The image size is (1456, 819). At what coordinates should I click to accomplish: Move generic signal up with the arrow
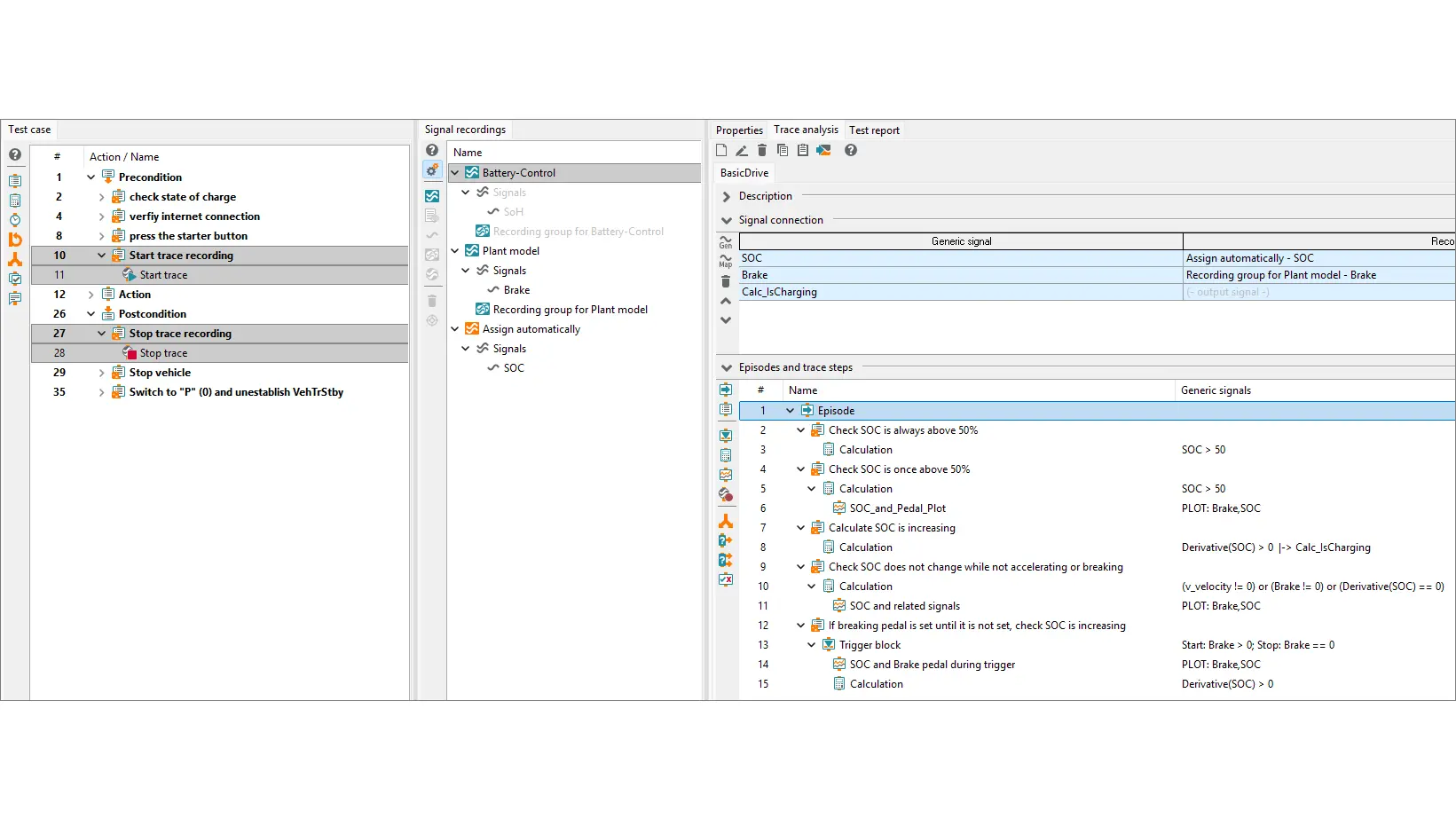tap(726, 302)
